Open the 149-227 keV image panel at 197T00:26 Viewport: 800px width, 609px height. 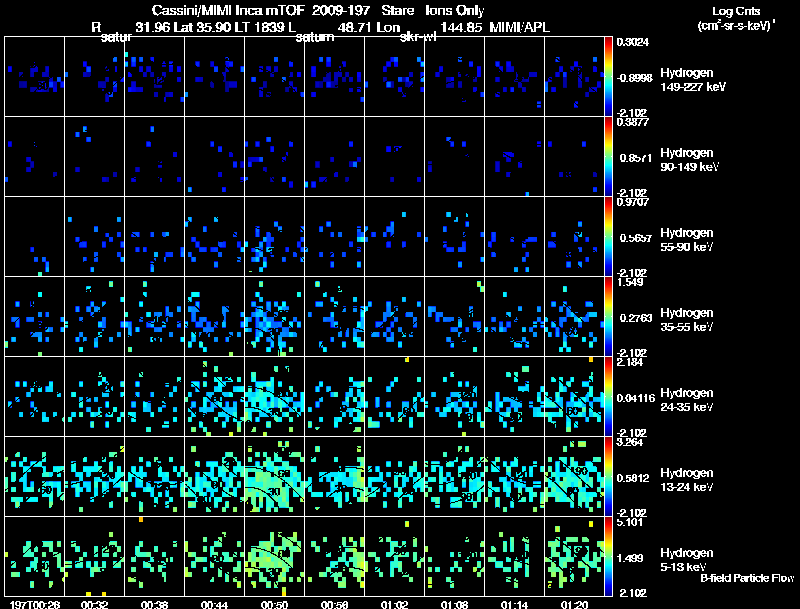click(35, 76)
